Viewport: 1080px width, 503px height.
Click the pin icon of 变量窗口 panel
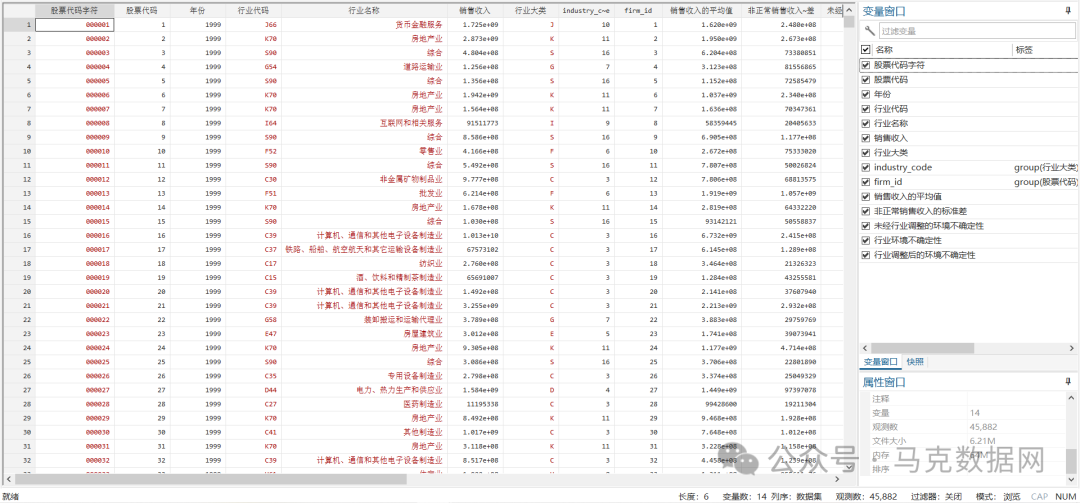(1068, 11)
